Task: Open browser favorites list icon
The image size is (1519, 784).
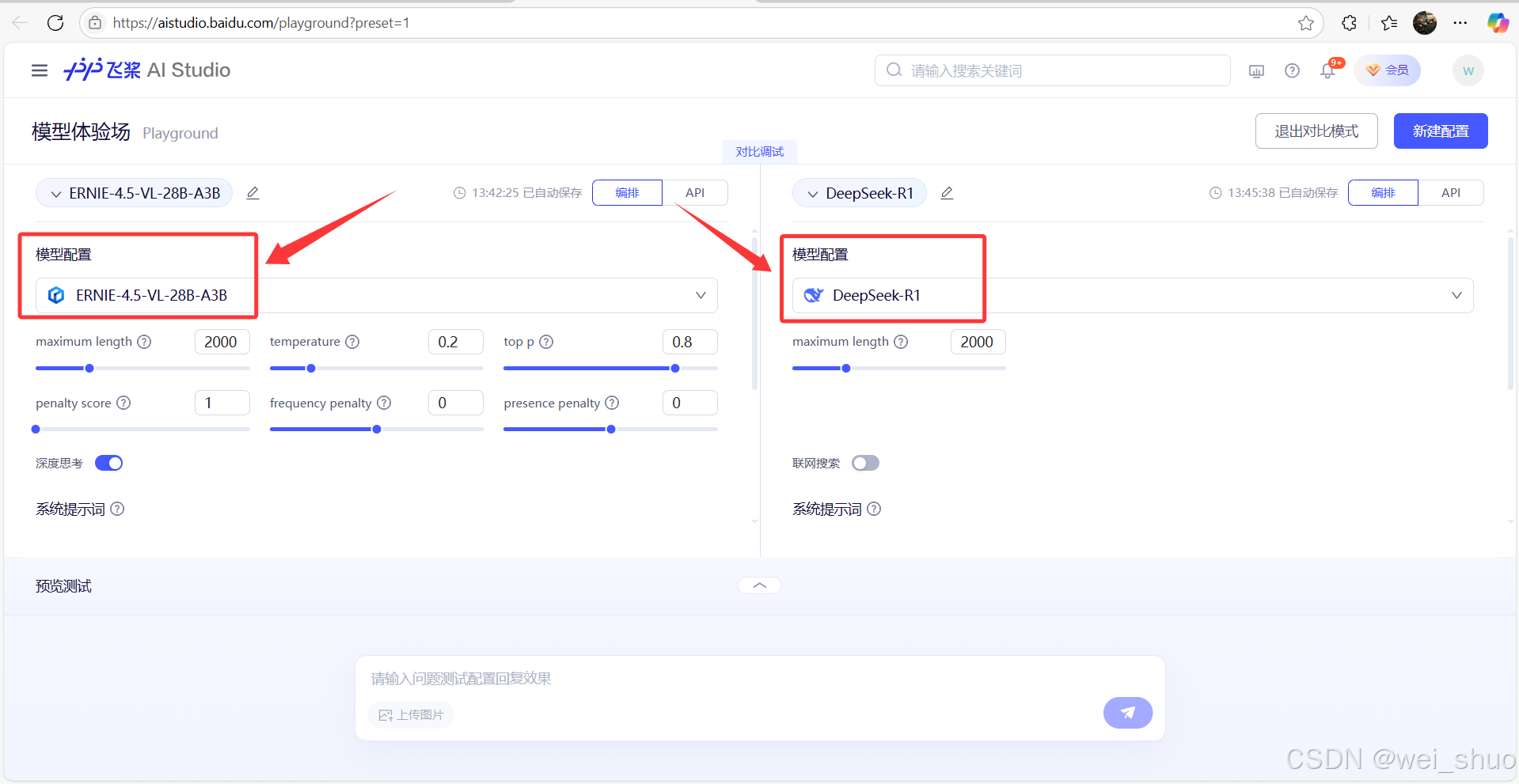Action: tap(1389, 23)
